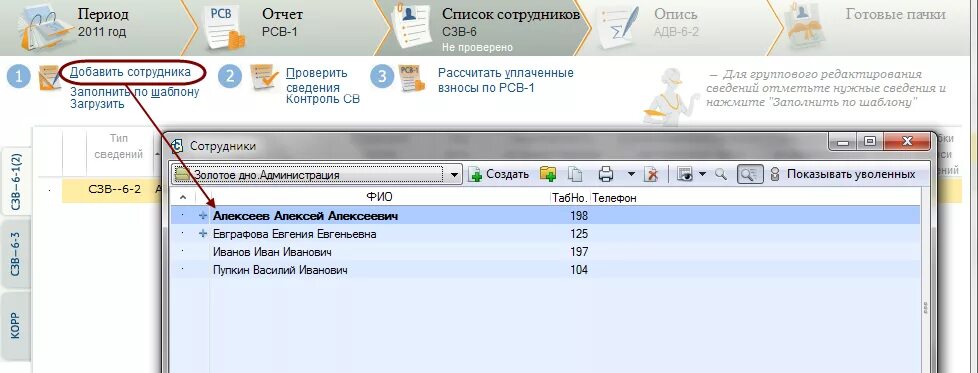Click the copy icon in the Сотрудники toolbar

(x=574, y=175)
